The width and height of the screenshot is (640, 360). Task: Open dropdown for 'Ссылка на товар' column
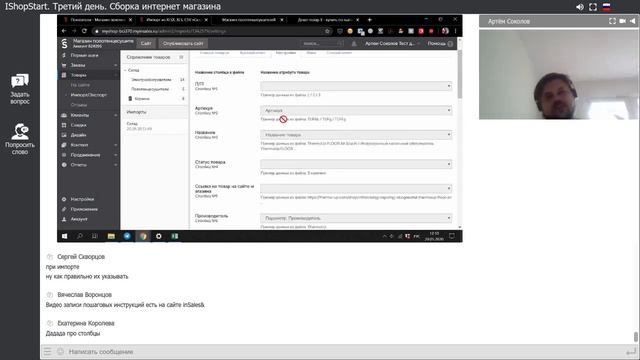click(x=356, y=189)
